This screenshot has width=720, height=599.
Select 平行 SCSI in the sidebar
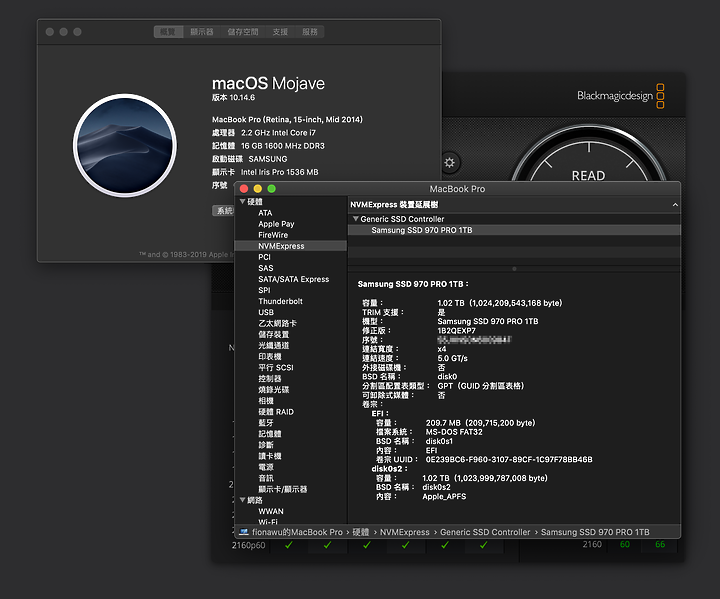[276, 367]
